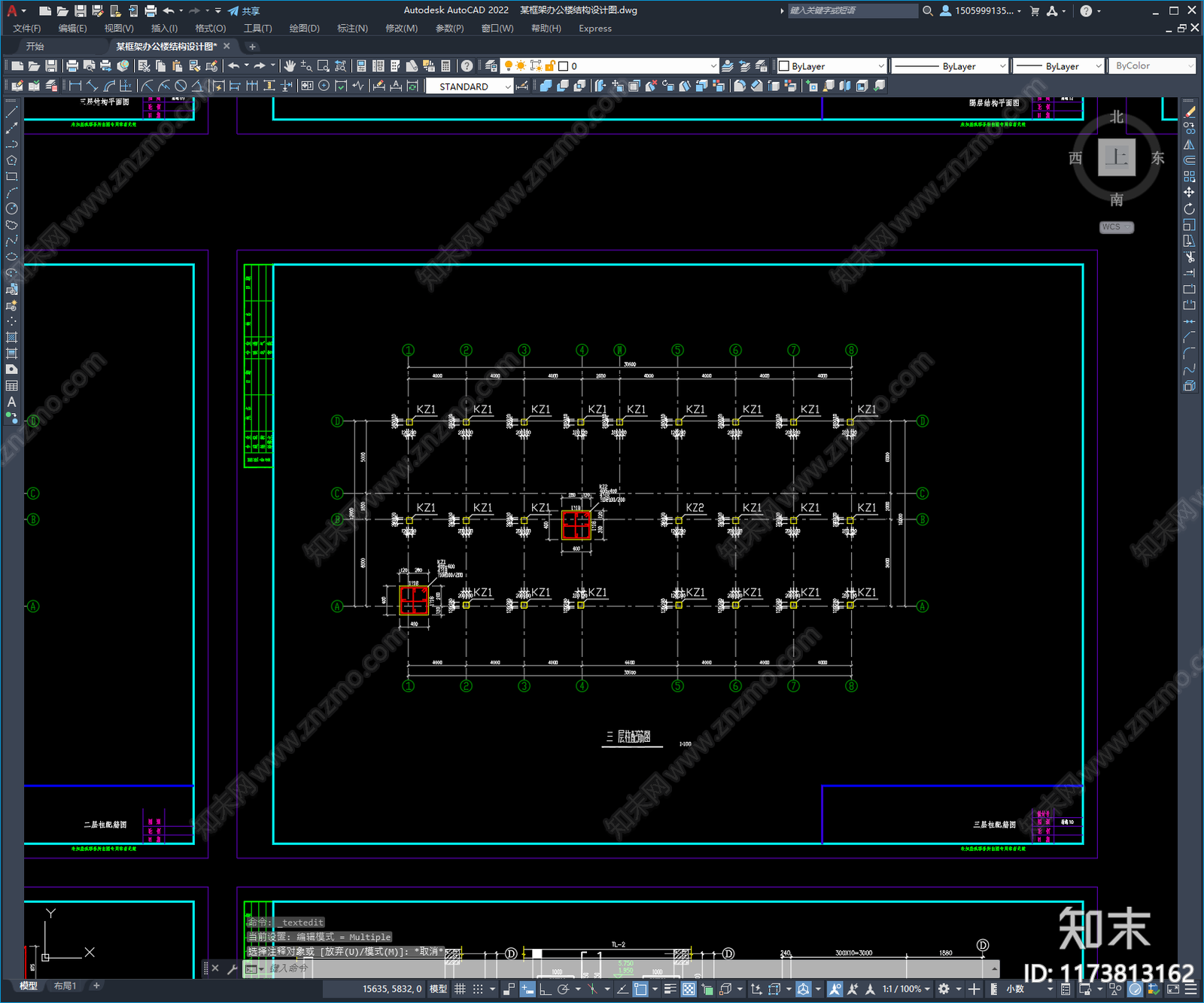This screenshot has width=1204, height=1003.
Task: Click the Help question mark in toolbar
Action: pos(467,66)
